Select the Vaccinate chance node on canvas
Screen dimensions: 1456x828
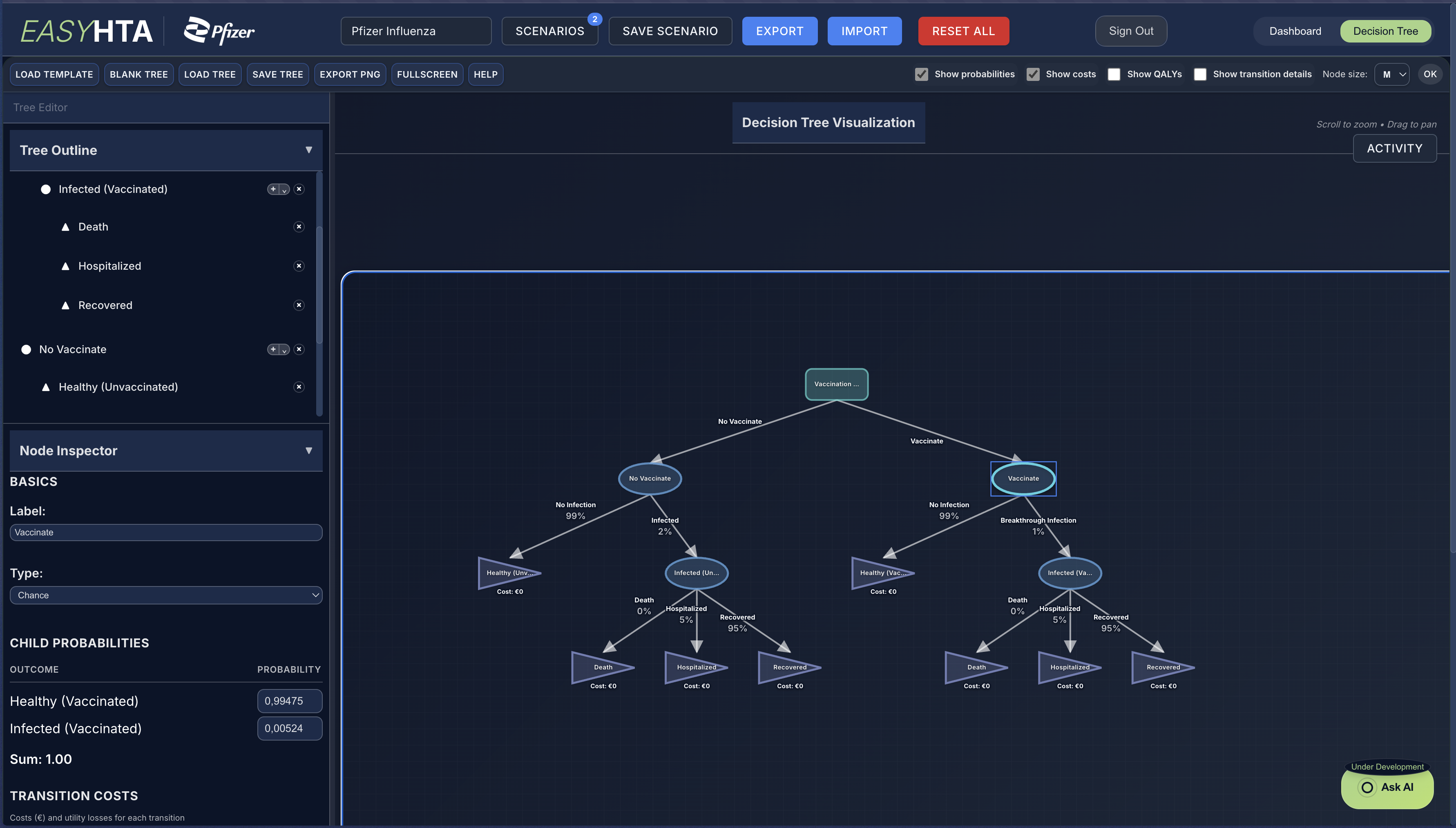click(x=1023, y=478)
